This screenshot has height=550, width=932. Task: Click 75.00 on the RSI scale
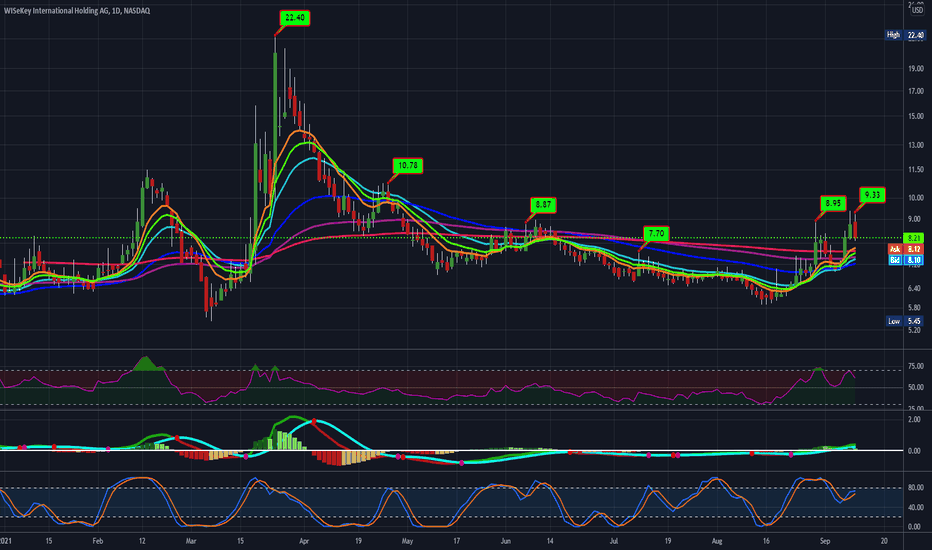(915, 366)
